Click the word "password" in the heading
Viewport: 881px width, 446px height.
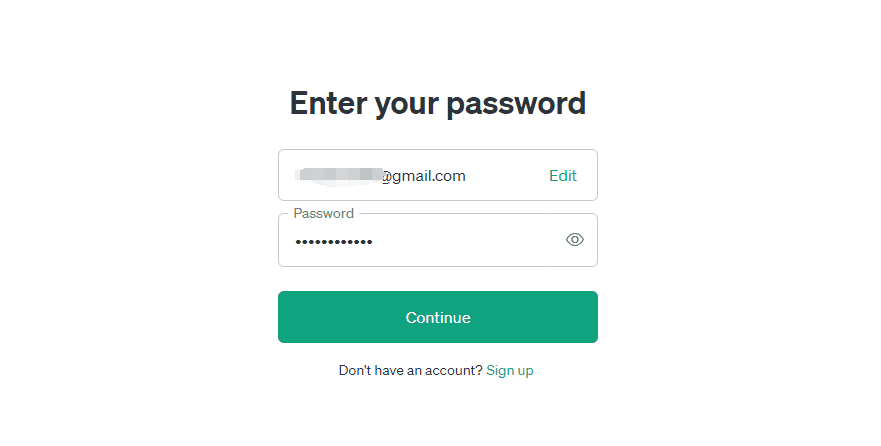(x=516, y=104)
